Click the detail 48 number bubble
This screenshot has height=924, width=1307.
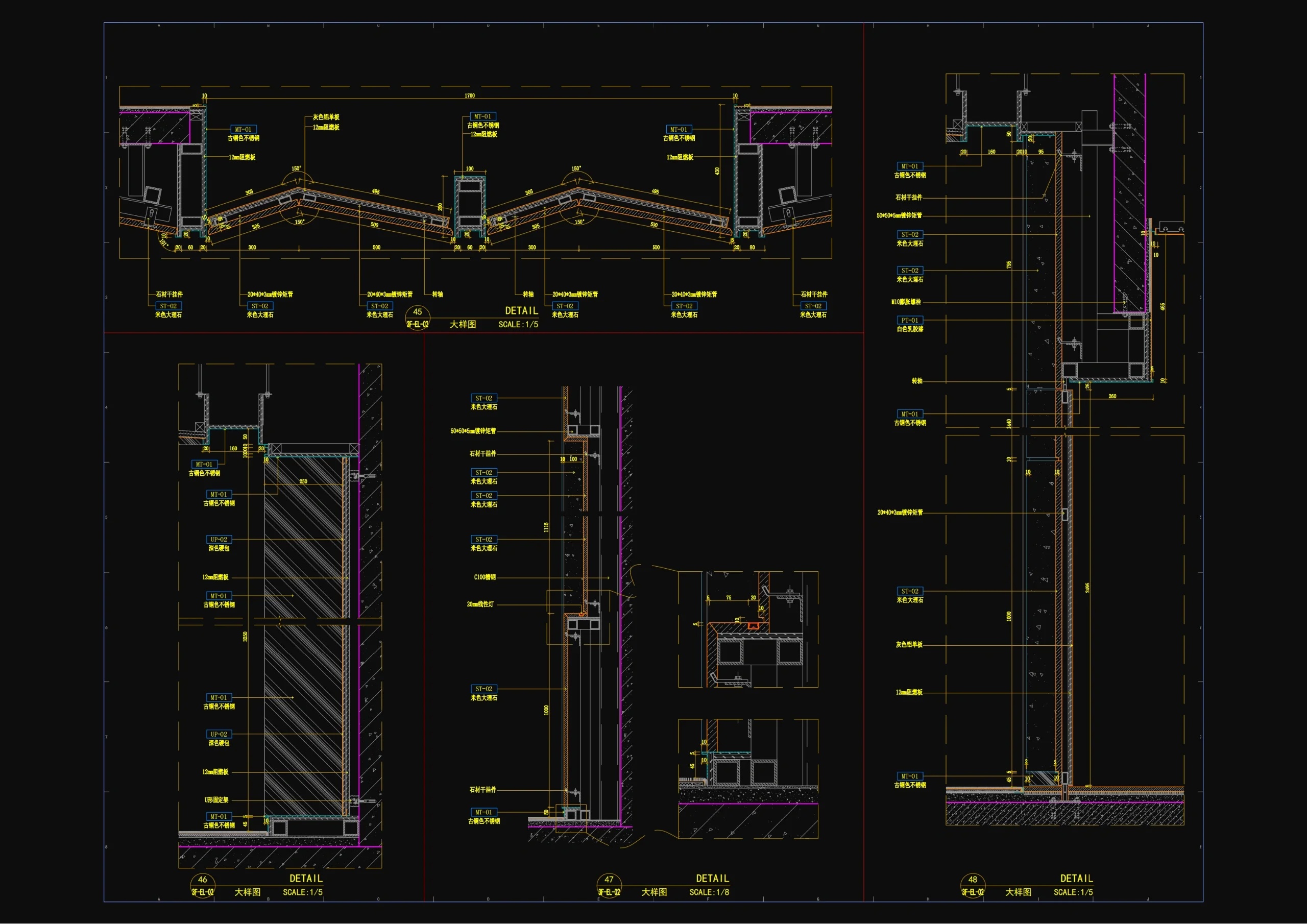pos(972,880)
